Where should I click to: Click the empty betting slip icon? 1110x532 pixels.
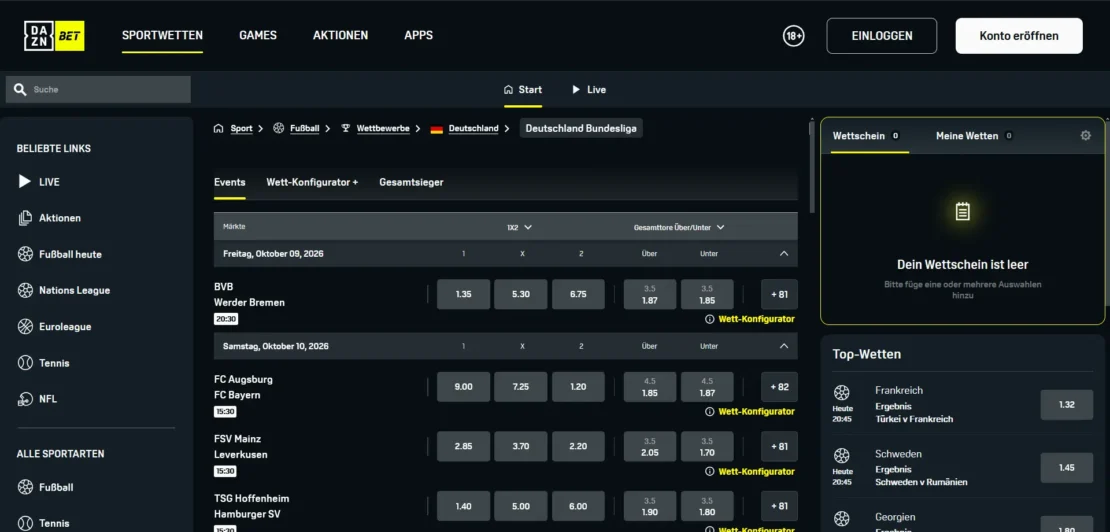coord(962,211)
